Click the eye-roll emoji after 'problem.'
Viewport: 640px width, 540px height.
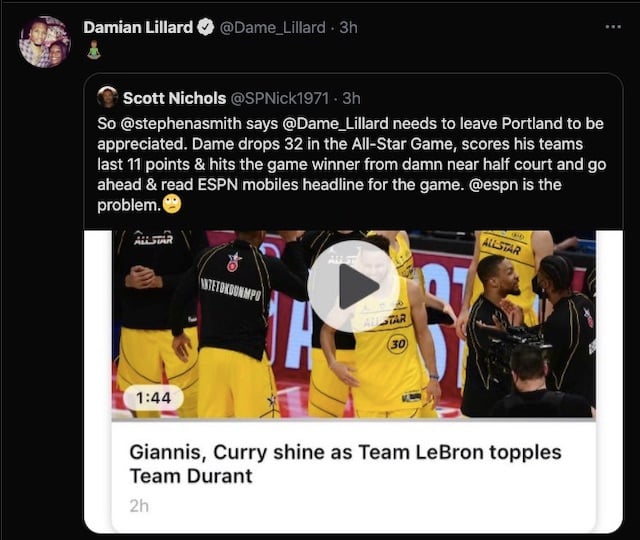click(172, 204)
